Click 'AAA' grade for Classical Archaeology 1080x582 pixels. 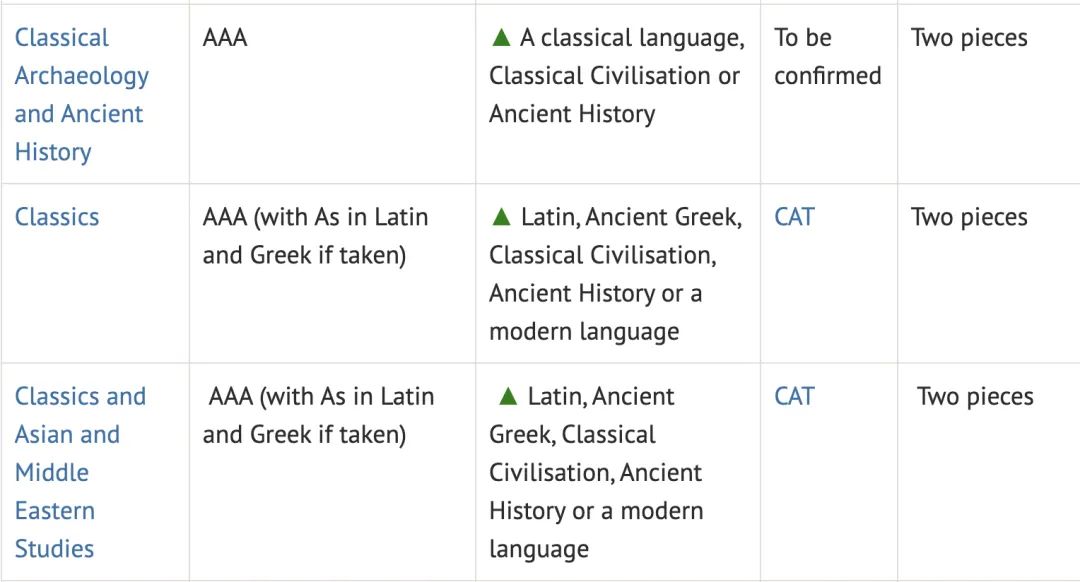[225, 37]
